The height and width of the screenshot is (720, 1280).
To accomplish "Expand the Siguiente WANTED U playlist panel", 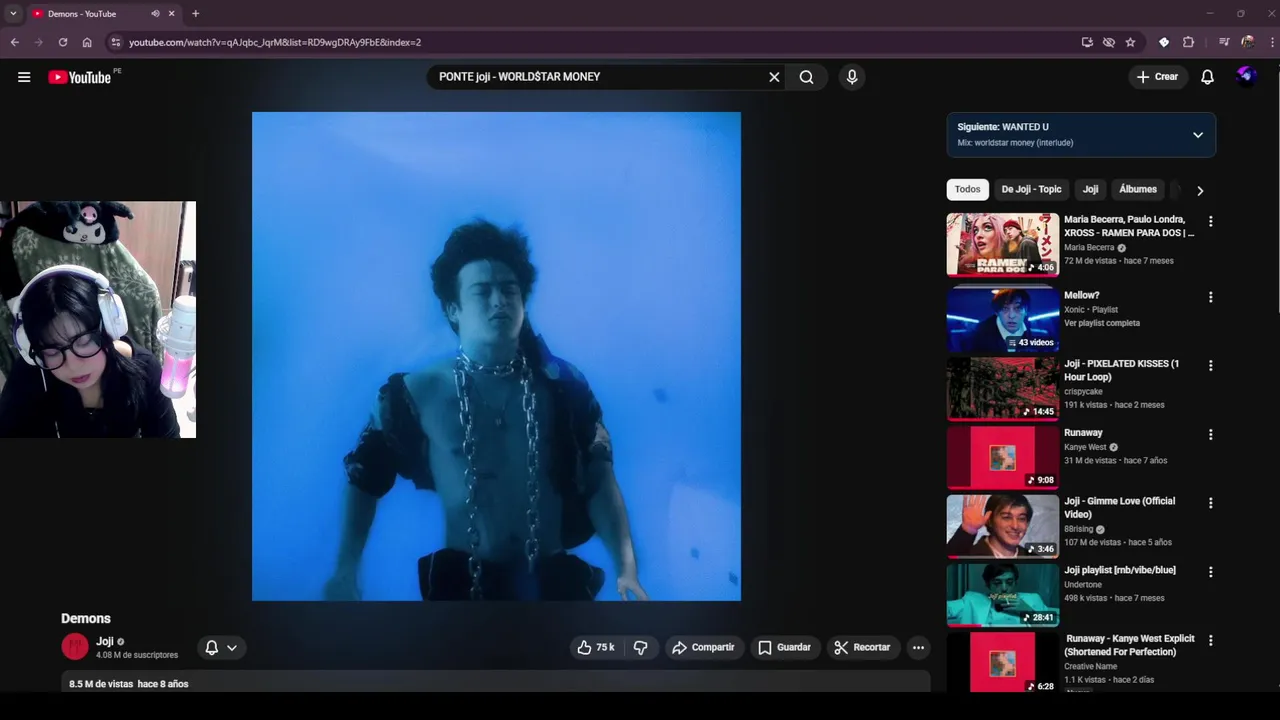I will (x=1197, y=135).
